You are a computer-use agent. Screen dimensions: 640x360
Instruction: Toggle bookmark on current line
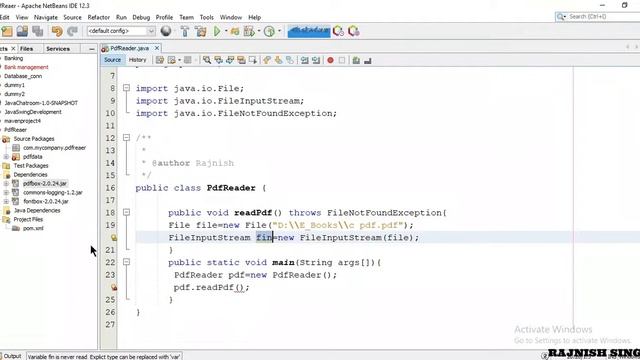click(x=290, y=60)
